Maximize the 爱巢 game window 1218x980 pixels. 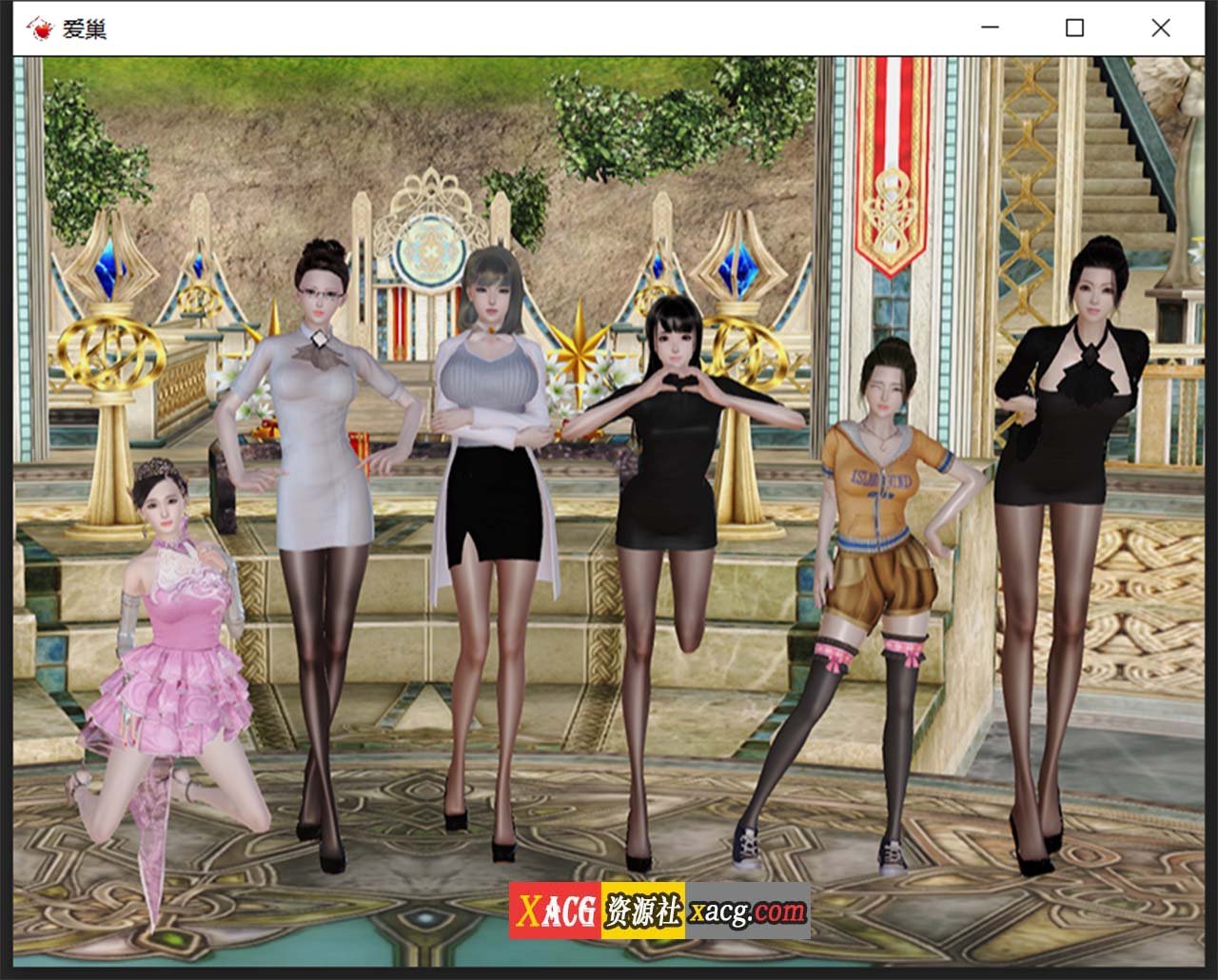pyautogui.click(x=1073, y=28)
